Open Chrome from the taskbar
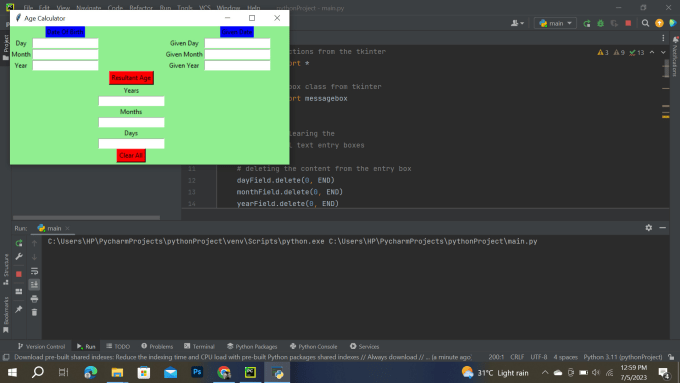This screenshot has height=383, width=680. pyautogui.click(x=224, y=372)
